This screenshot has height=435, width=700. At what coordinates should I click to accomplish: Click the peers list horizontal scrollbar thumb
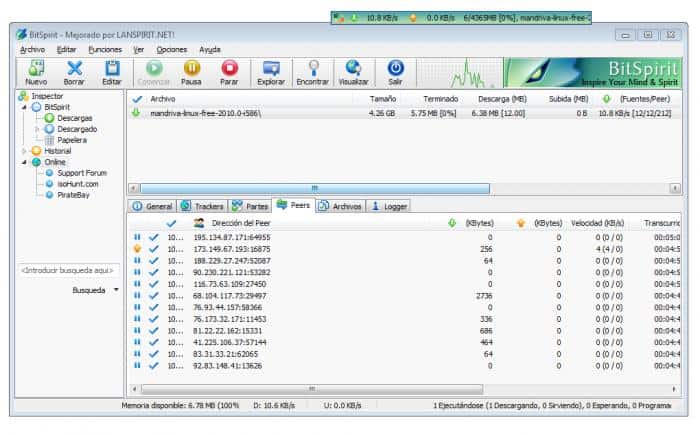[x=312, y=389]
